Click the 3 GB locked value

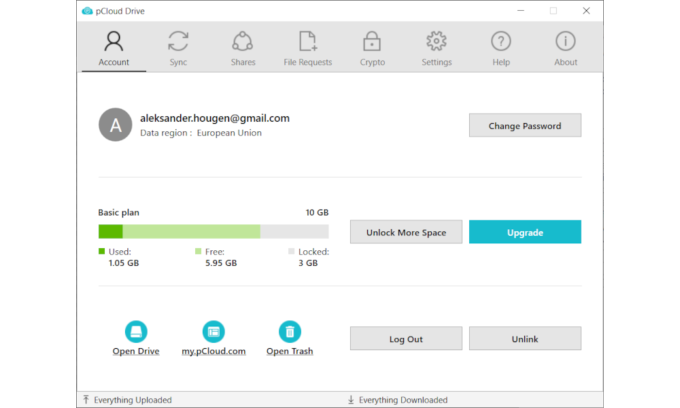coord(308,263)
